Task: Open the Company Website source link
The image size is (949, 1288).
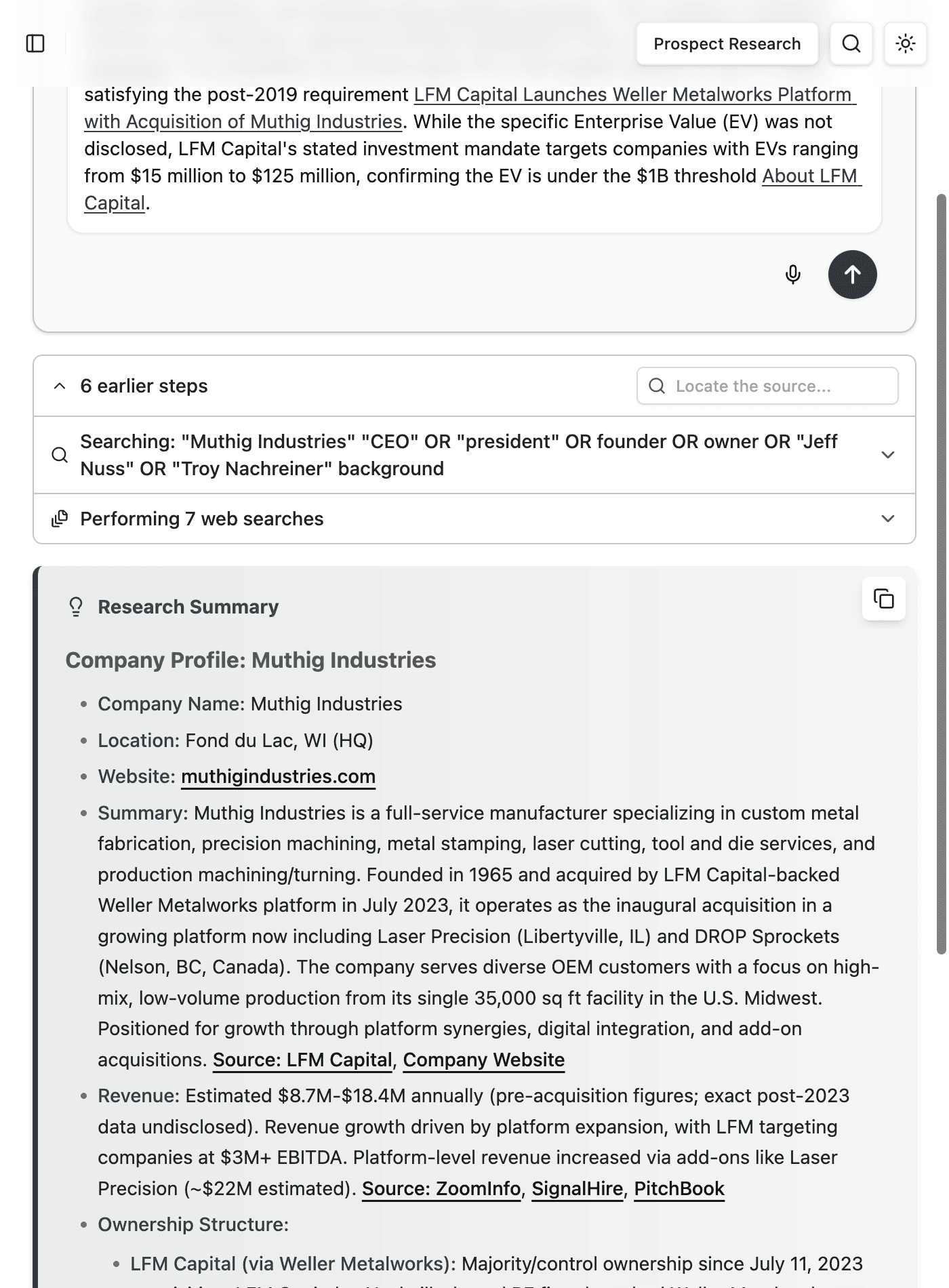Action: [x=483, y=1059]
